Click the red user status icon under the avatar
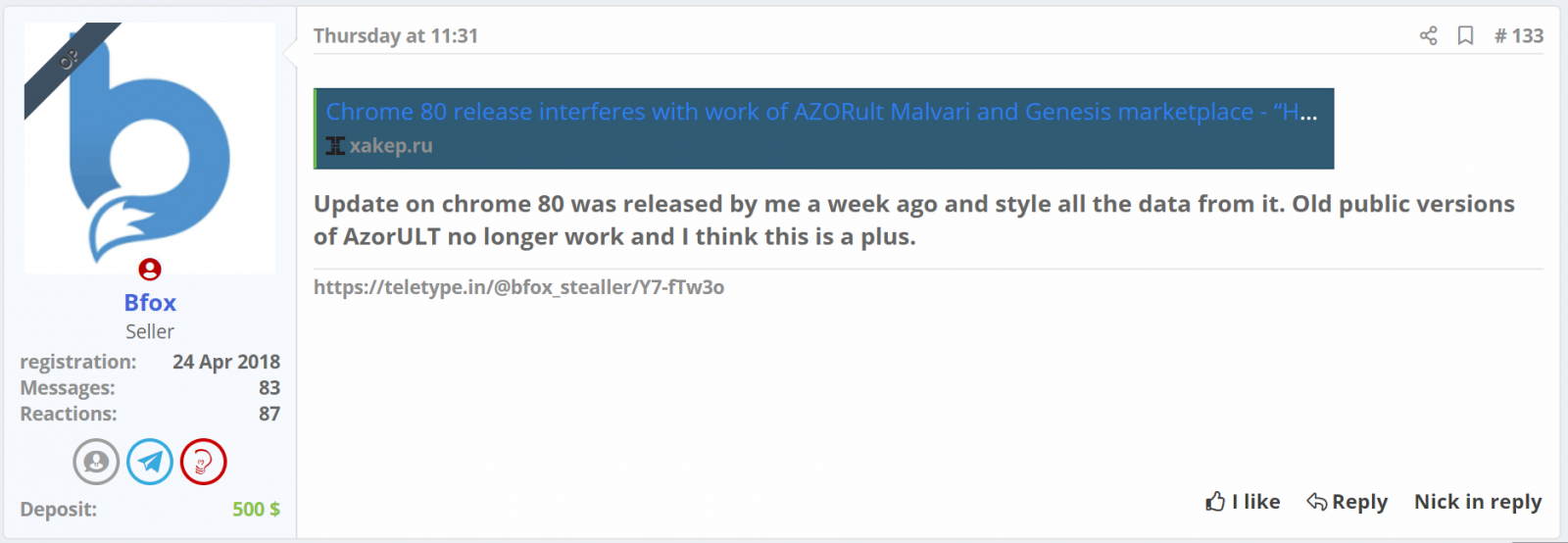Viewport: 1568px width, 543px height. click(150, 269)
